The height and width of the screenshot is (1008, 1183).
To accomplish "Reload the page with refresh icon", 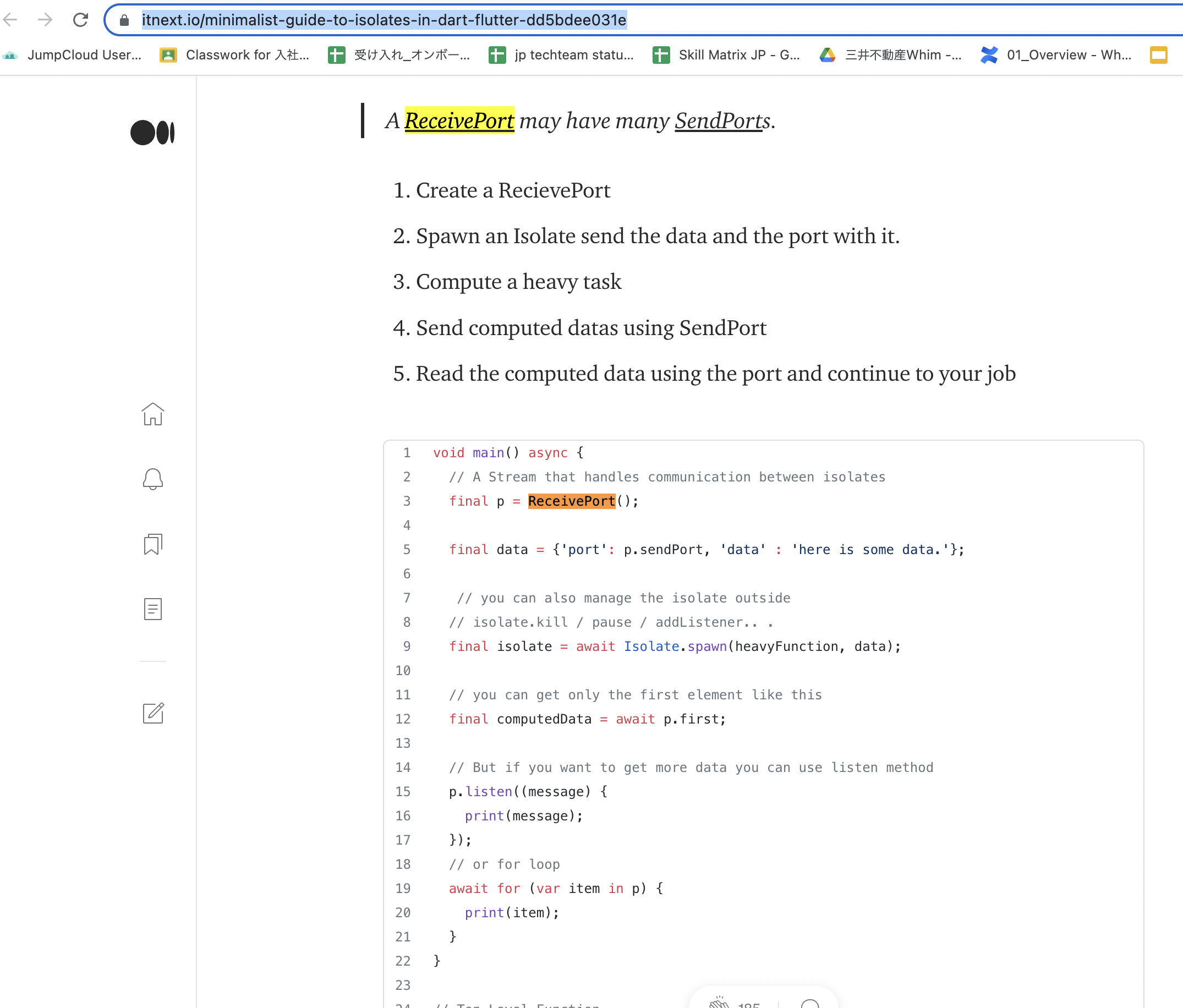I will point(80,20).
